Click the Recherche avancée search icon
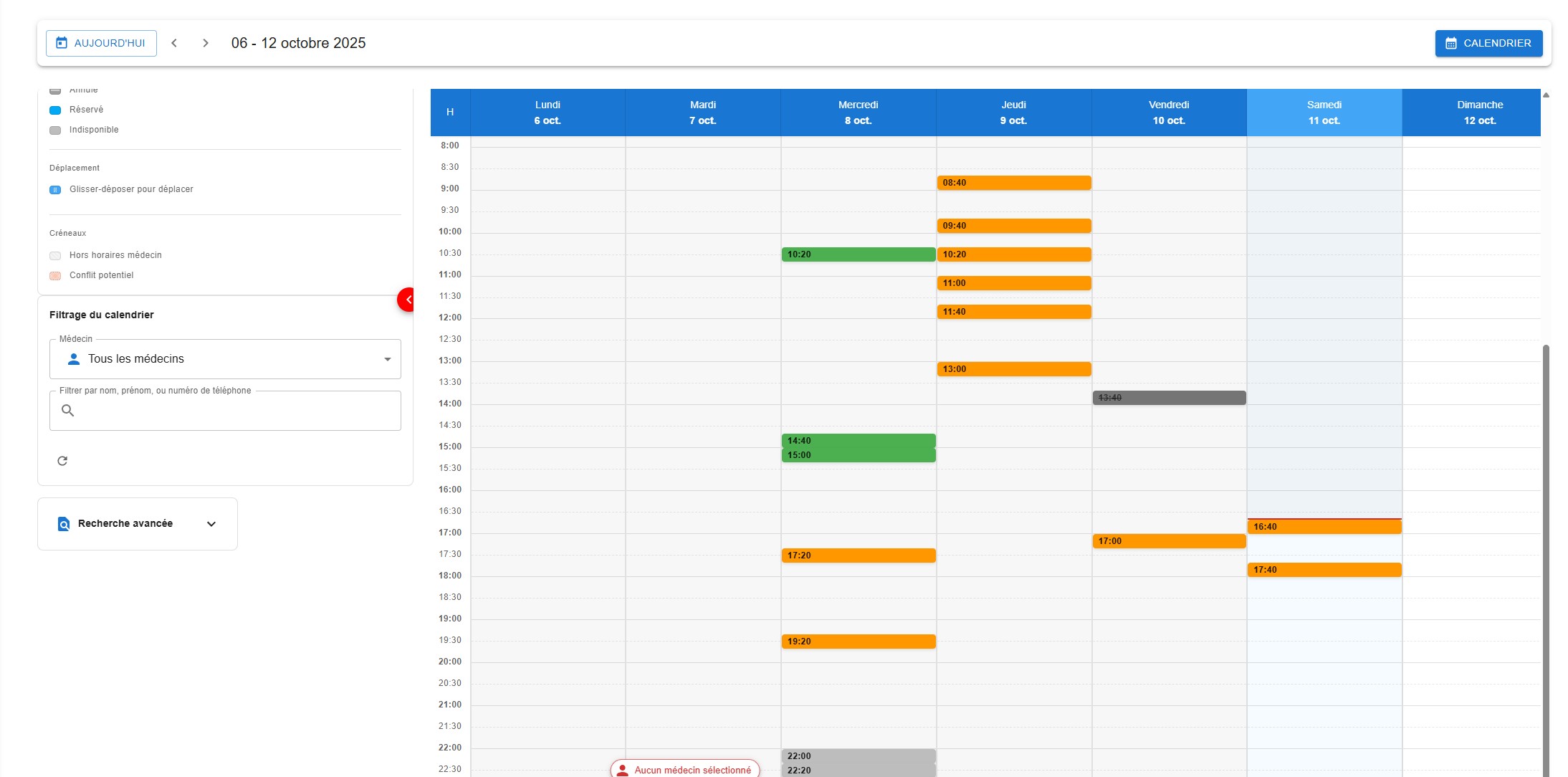The image size is (1568, 777). click(63, 523)
